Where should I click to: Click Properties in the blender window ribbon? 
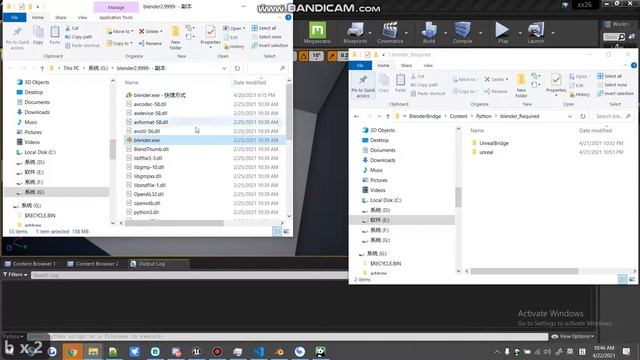(x=211, y=37)
